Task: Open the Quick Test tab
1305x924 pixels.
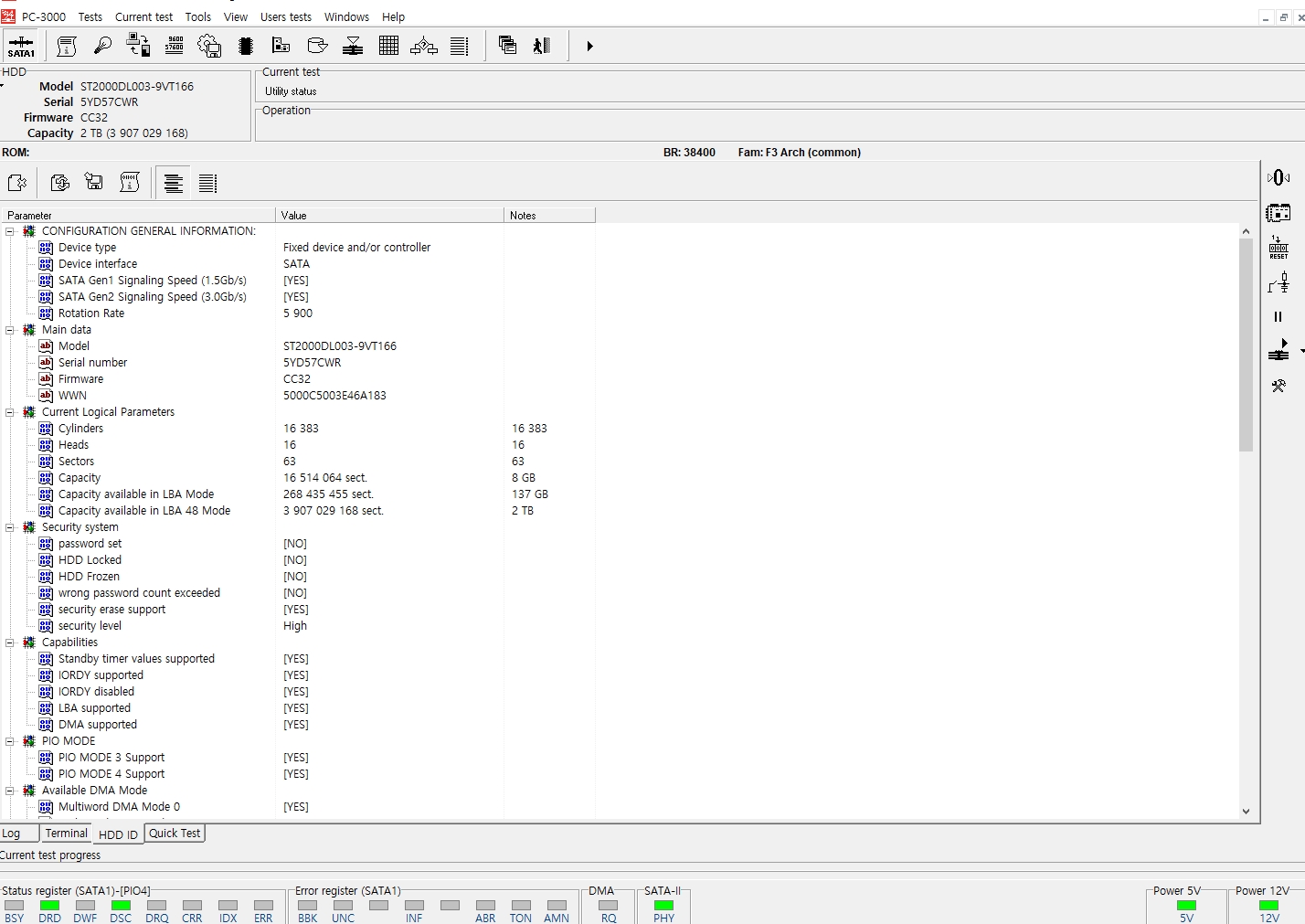Action: point(175,834)
